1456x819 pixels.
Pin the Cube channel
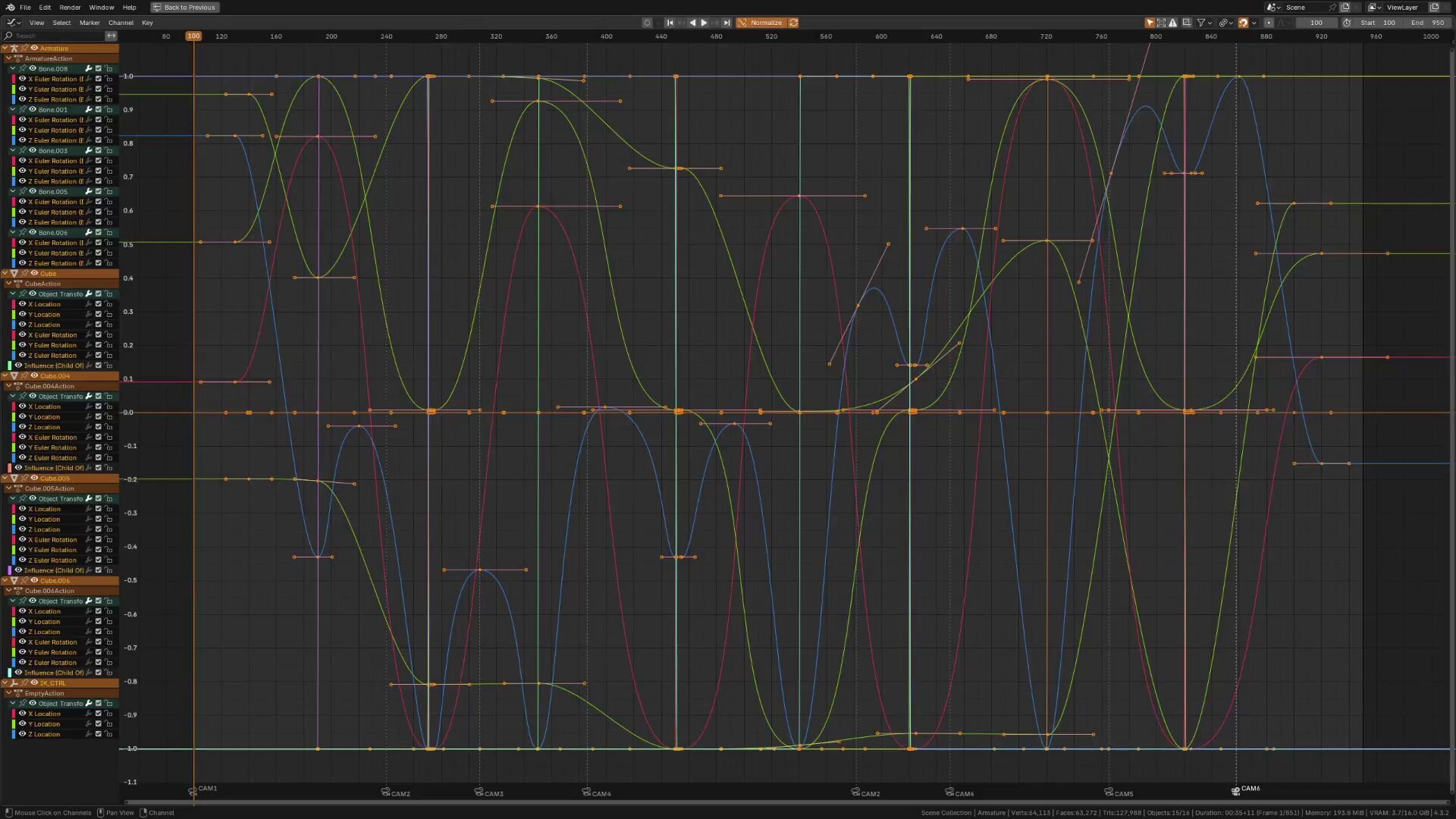(24, 273)
